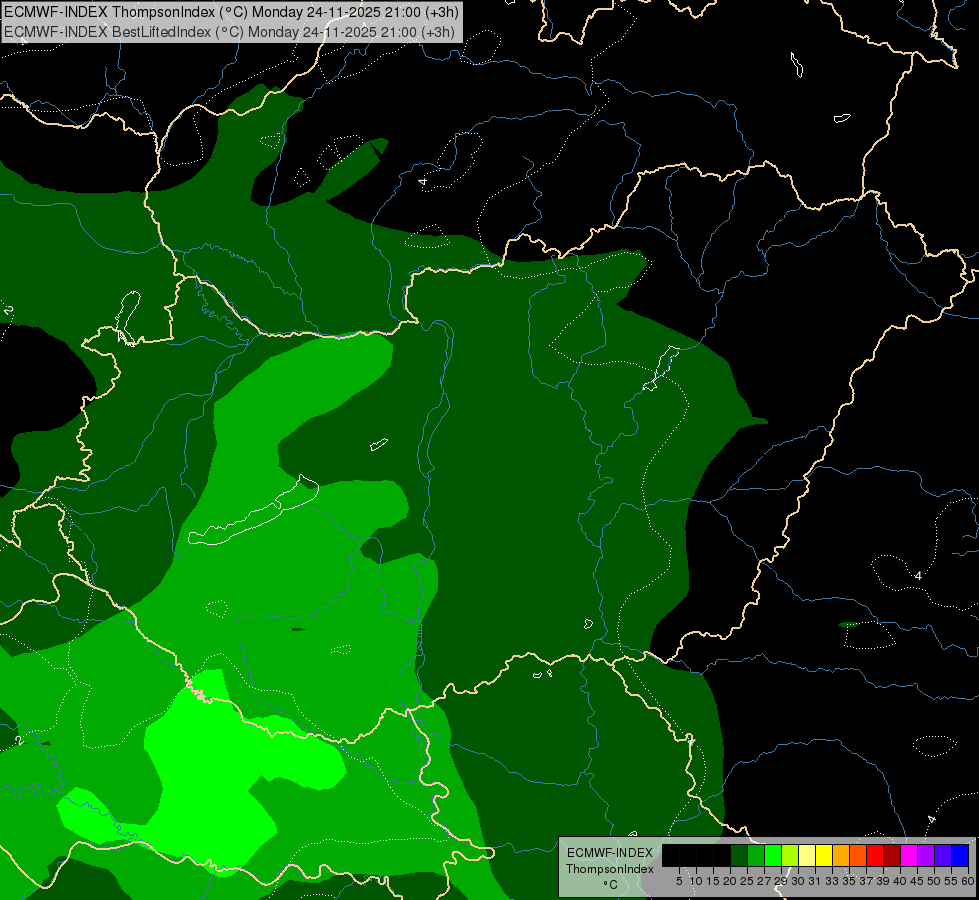Click the legend tick value '40'
979x900 pixels.
pyautogui.click(x=900, y=881)
